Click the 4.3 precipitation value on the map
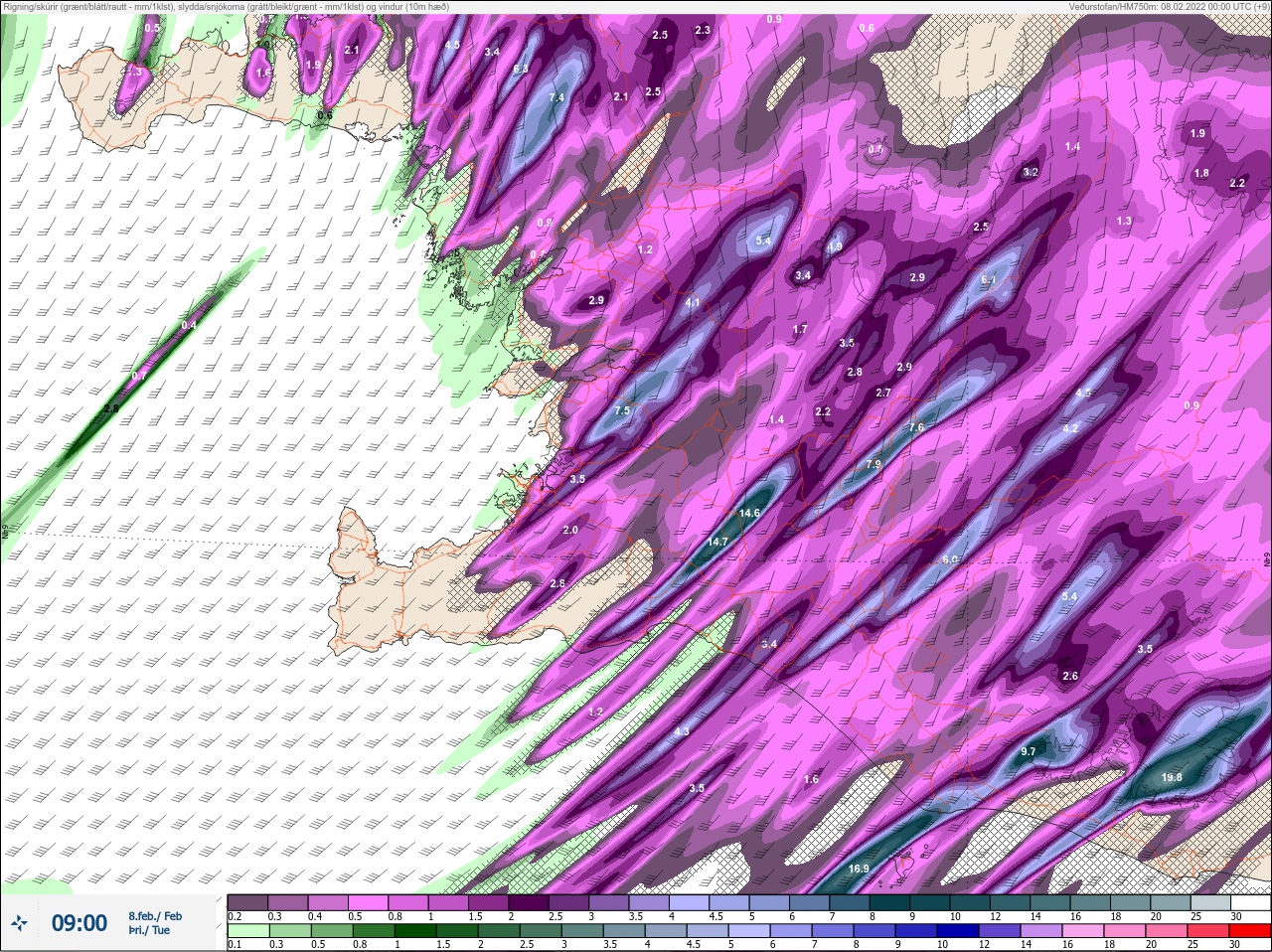The width and height of the screenshot is (1272, 952). (682, 731)
